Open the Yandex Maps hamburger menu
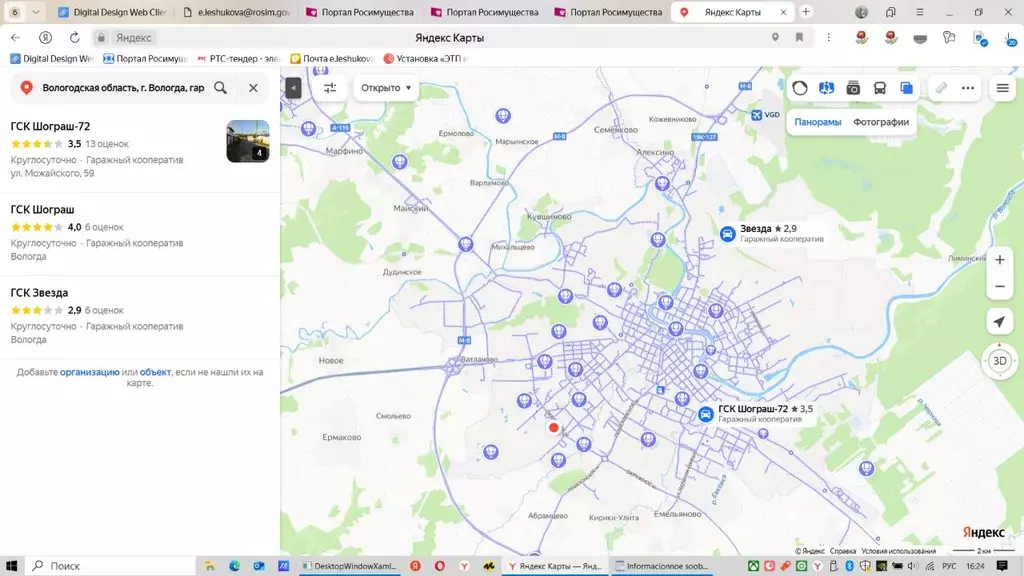This screenshot has height=576, width=1024. click(x=1002, y=88)
